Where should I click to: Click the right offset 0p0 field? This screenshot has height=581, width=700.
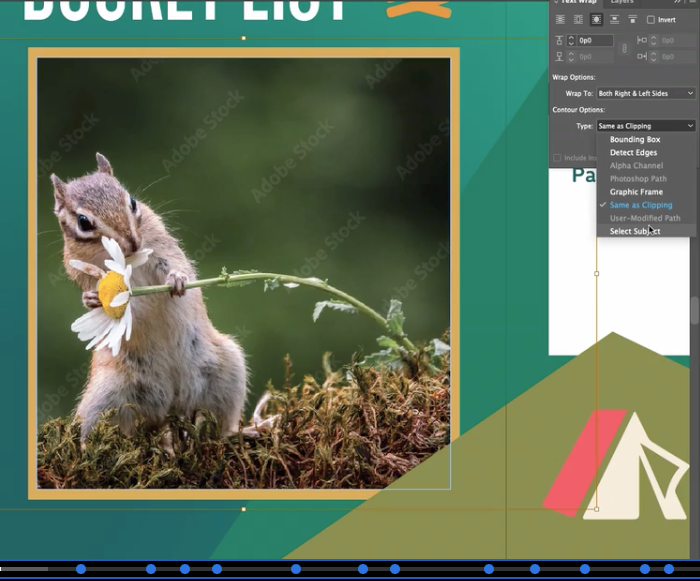[x=677, y=57]
